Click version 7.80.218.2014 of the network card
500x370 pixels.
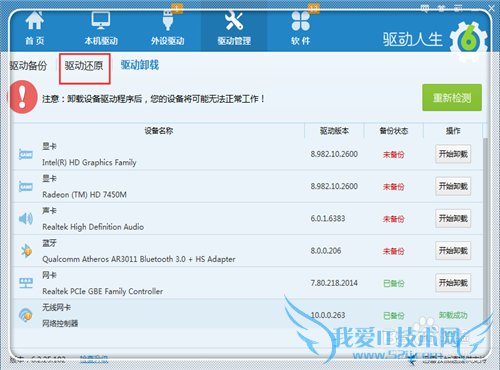(x=334, y=283)
